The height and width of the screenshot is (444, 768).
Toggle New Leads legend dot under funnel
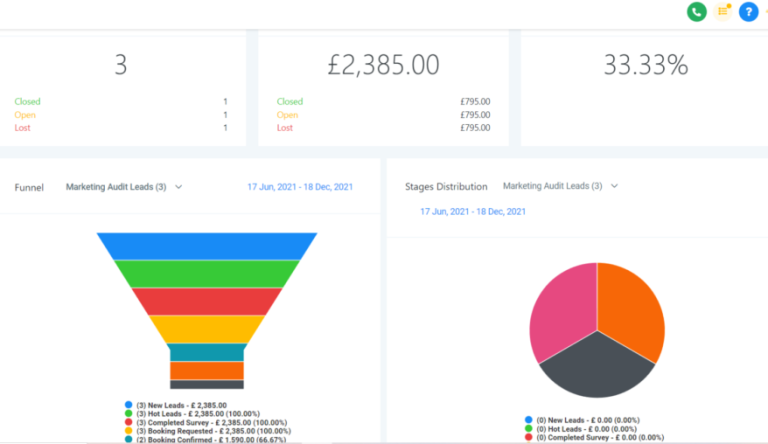coord(130,405)
